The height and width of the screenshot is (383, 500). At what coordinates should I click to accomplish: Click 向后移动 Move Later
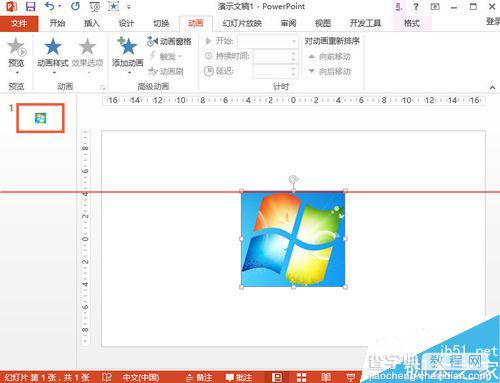click(330, 71)
